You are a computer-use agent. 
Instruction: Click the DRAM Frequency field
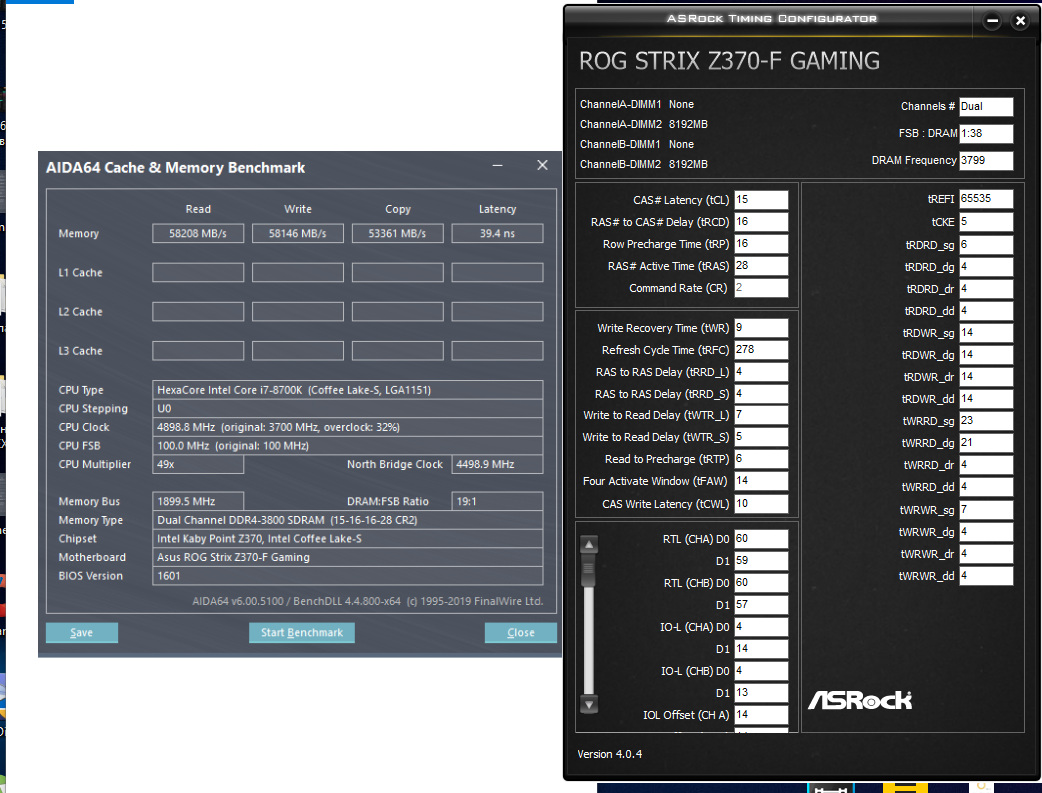click(986, 160)
